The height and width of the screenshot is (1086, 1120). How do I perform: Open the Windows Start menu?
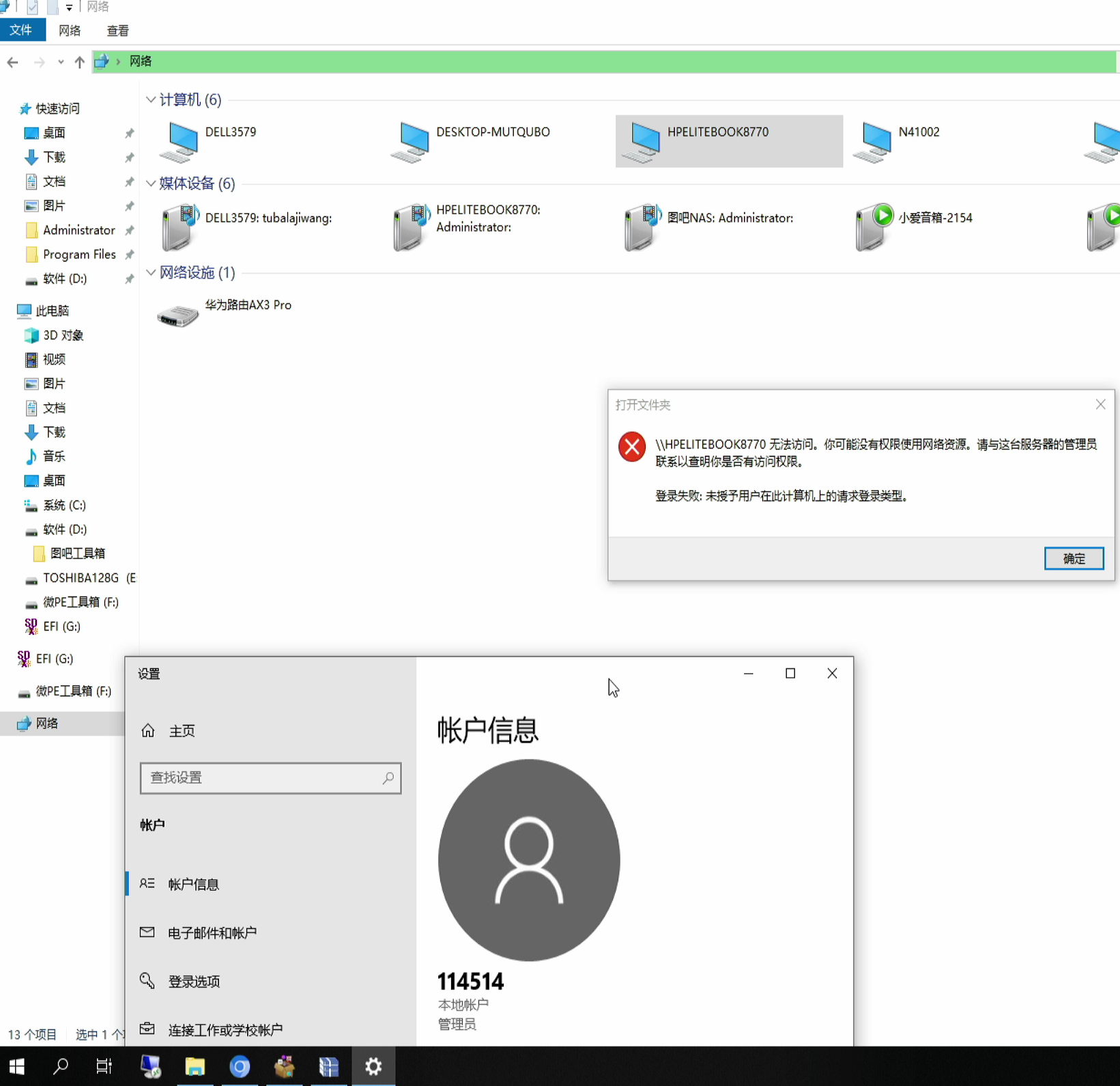tap(16, 1066)
